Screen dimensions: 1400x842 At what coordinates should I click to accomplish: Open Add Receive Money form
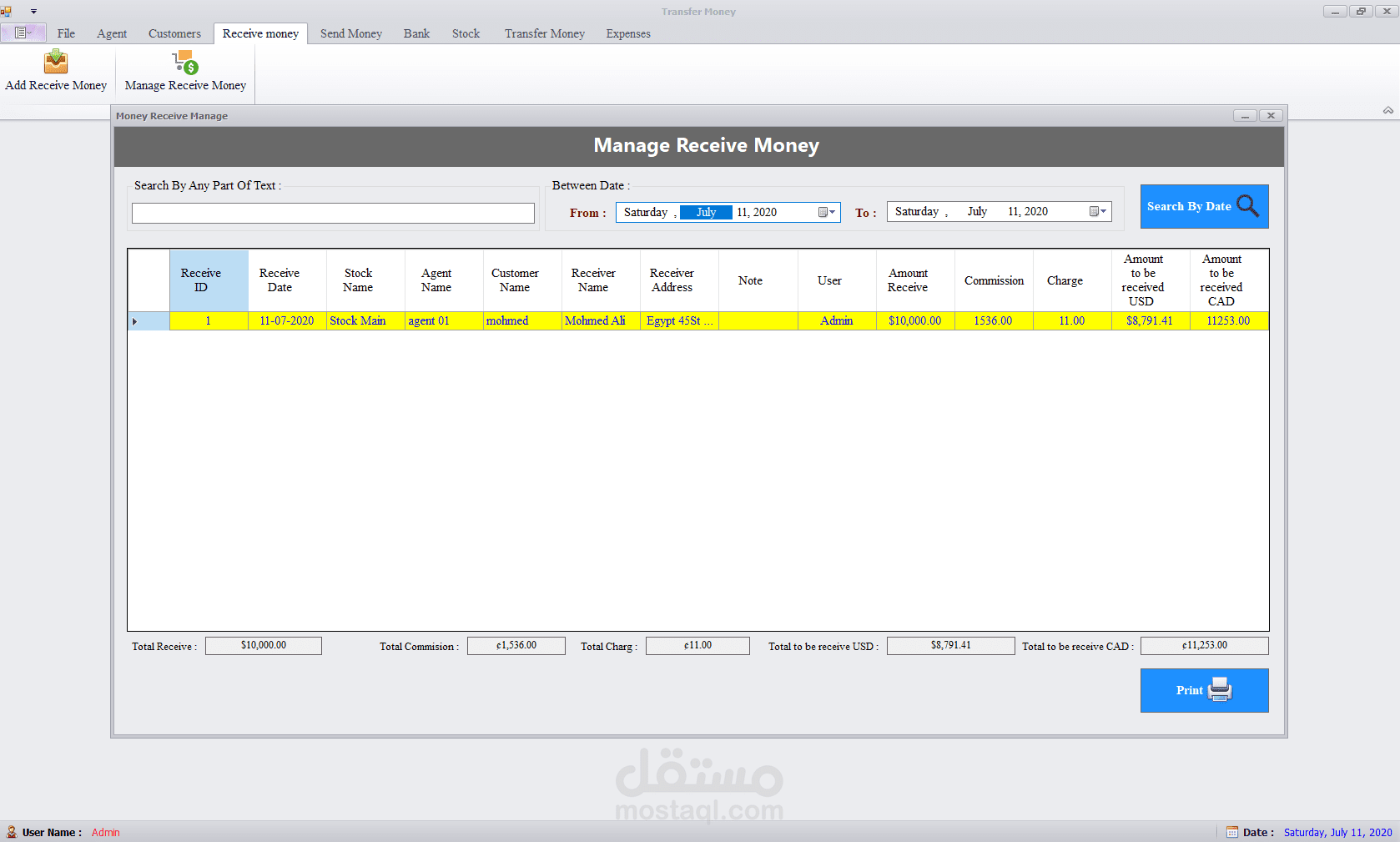56,71
